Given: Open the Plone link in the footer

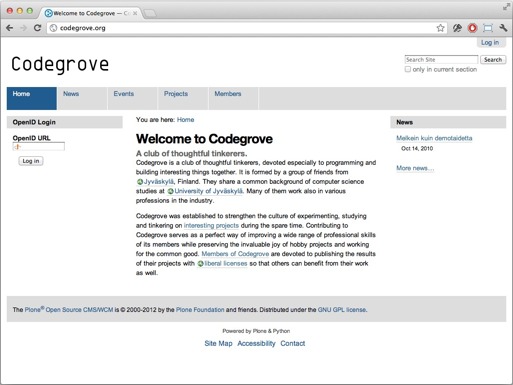Looking at the screenshot, I should (x=32, y=310).
